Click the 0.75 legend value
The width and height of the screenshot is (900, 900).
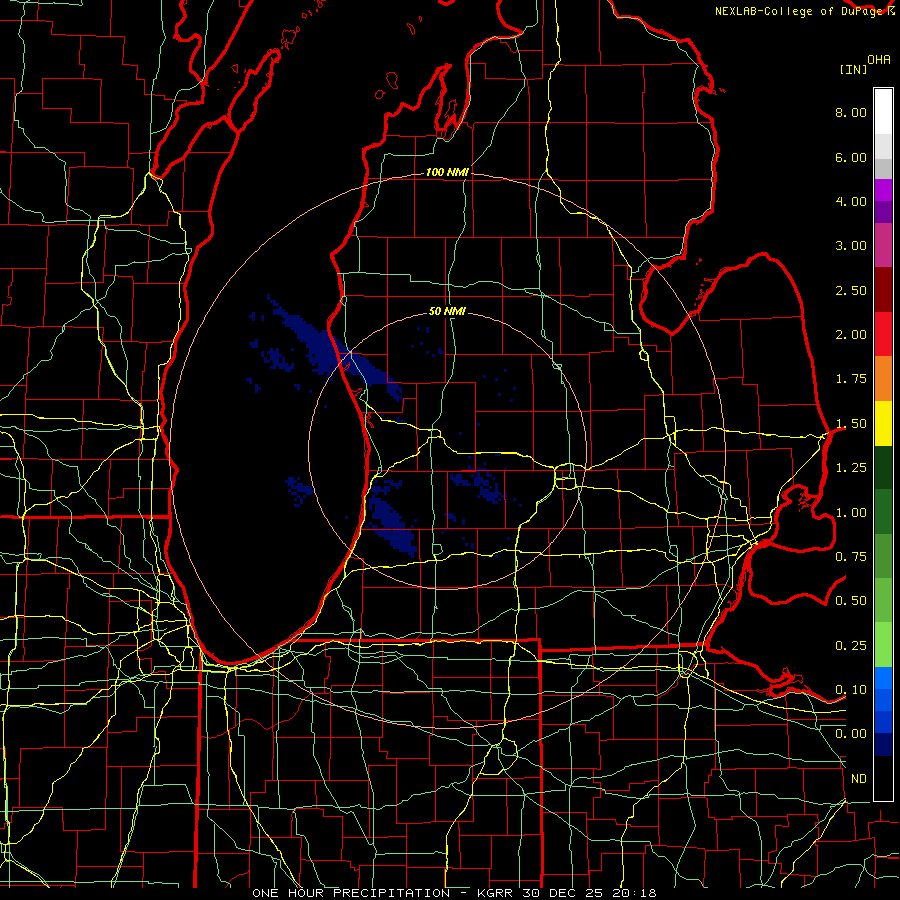coord(851,557)
